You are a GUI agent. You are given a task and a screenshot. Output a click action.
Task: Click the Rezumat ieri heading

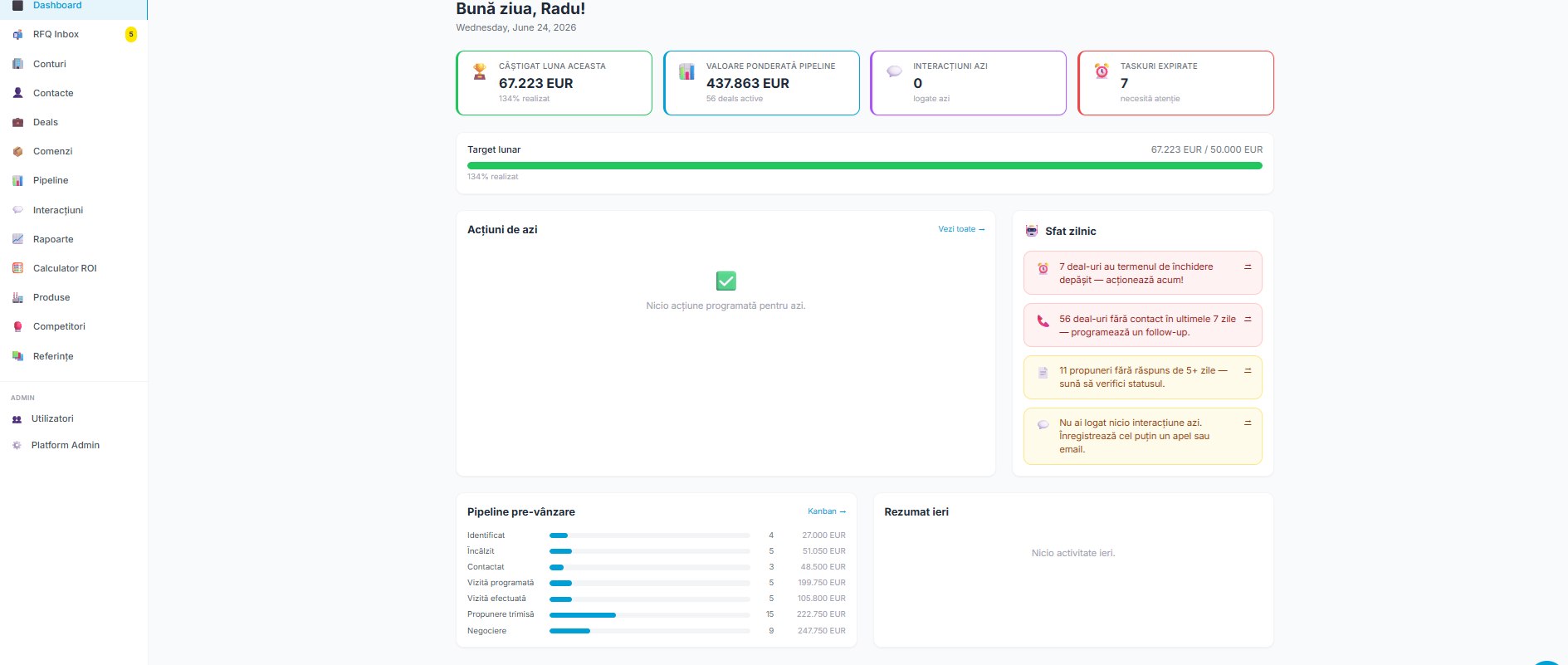(x=916, y=512)
